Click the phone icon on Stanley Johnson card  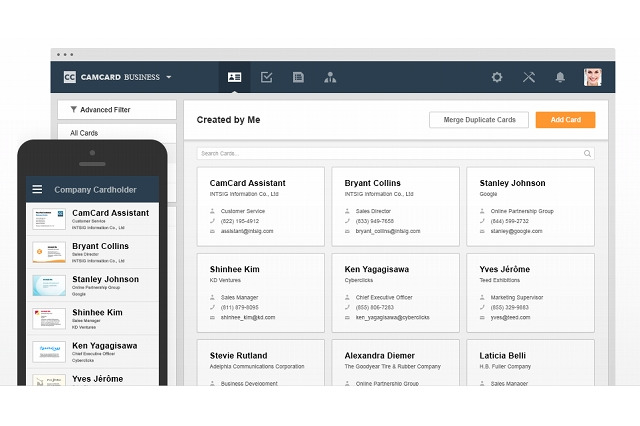pyautogui.click(x=482, y=221)
